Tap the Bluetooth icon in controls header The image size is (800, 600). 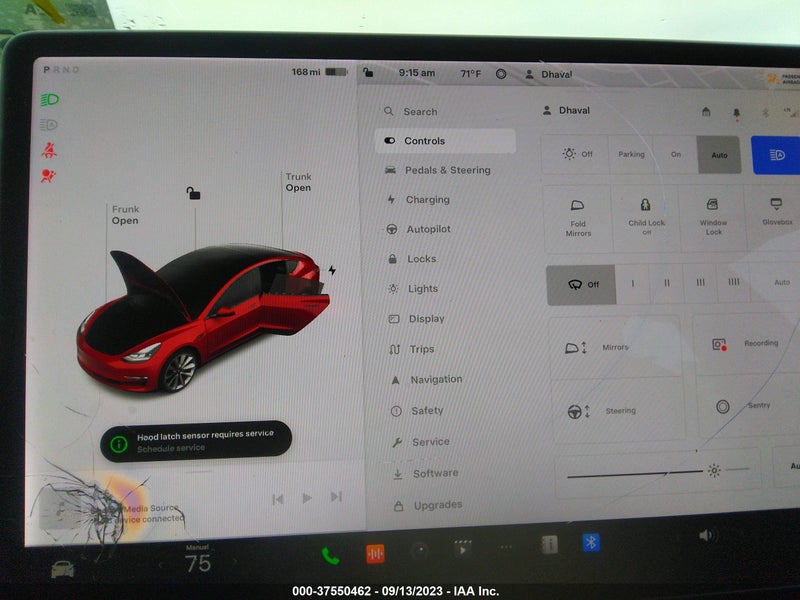pyautogui.click(x=765, y=113)
